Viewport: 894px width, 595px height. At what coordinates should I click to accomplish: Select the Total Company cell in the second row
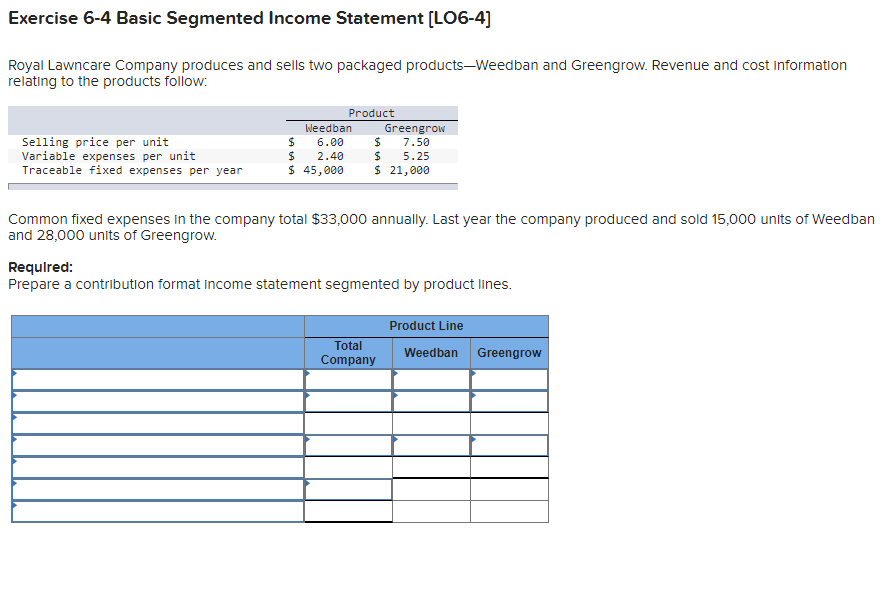click(348, 401)
